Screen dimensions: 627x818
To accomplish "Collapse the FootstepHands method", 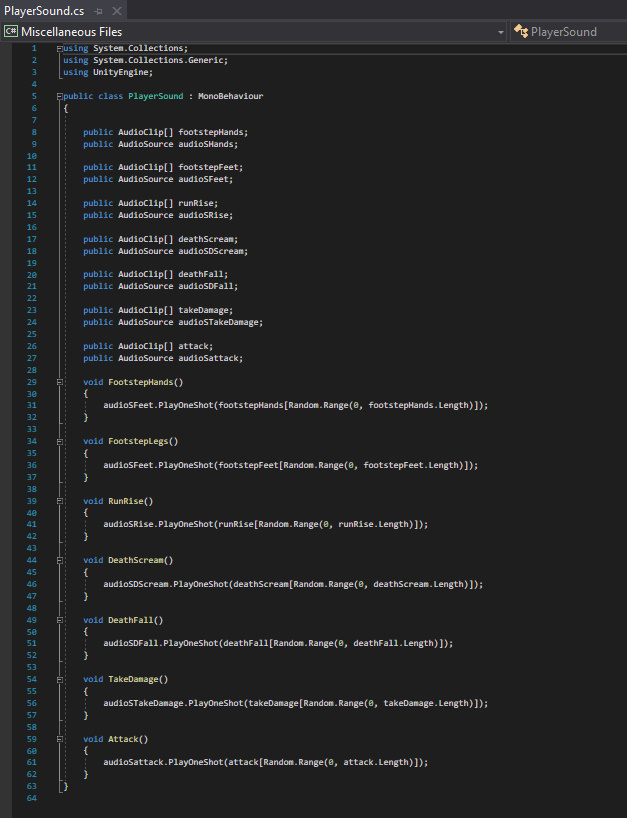I will click(59, 382).
